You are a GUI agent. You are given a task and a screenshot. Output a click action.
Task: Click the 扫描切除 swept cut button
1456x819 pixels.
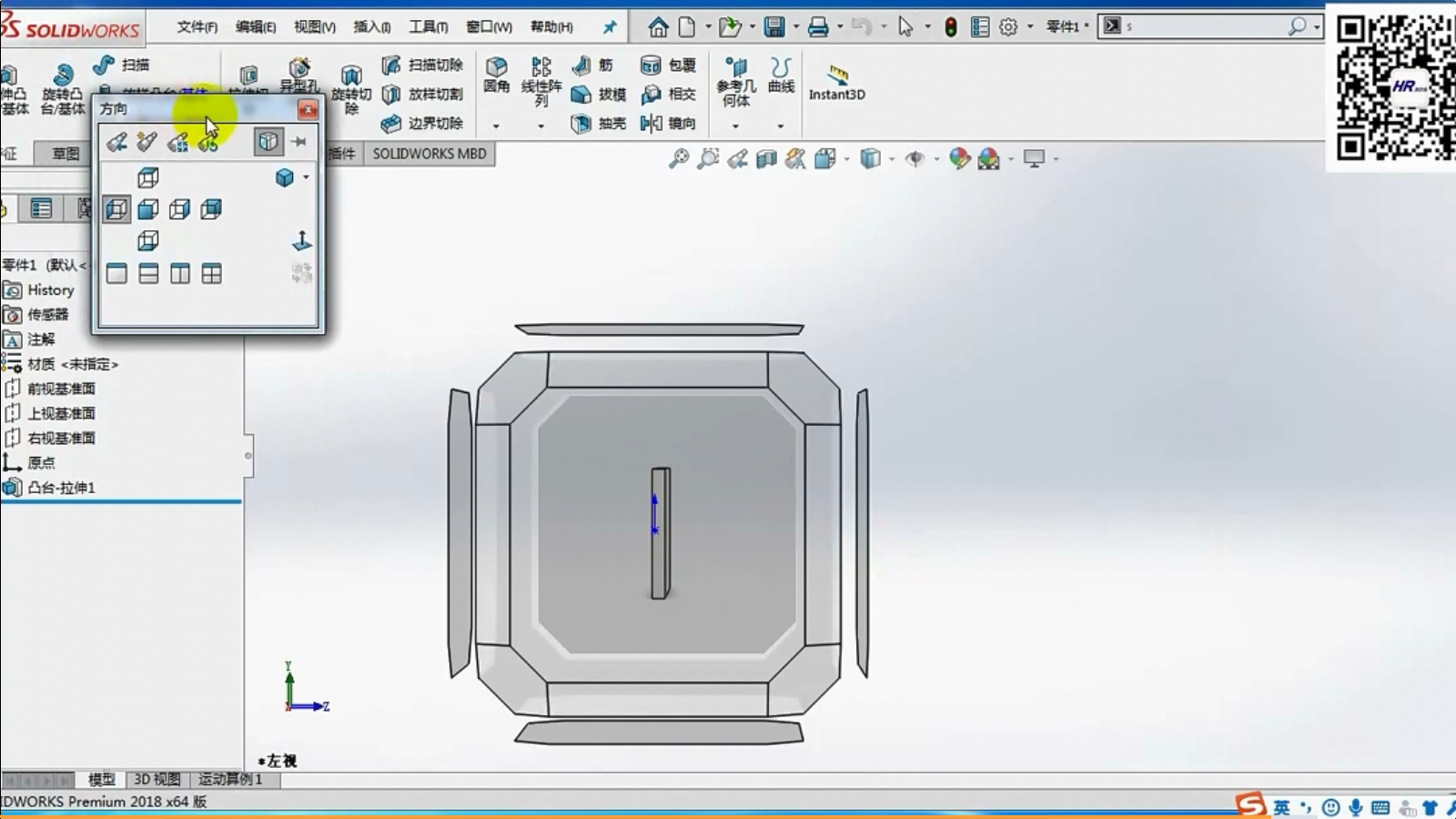[x=424, y=66]
